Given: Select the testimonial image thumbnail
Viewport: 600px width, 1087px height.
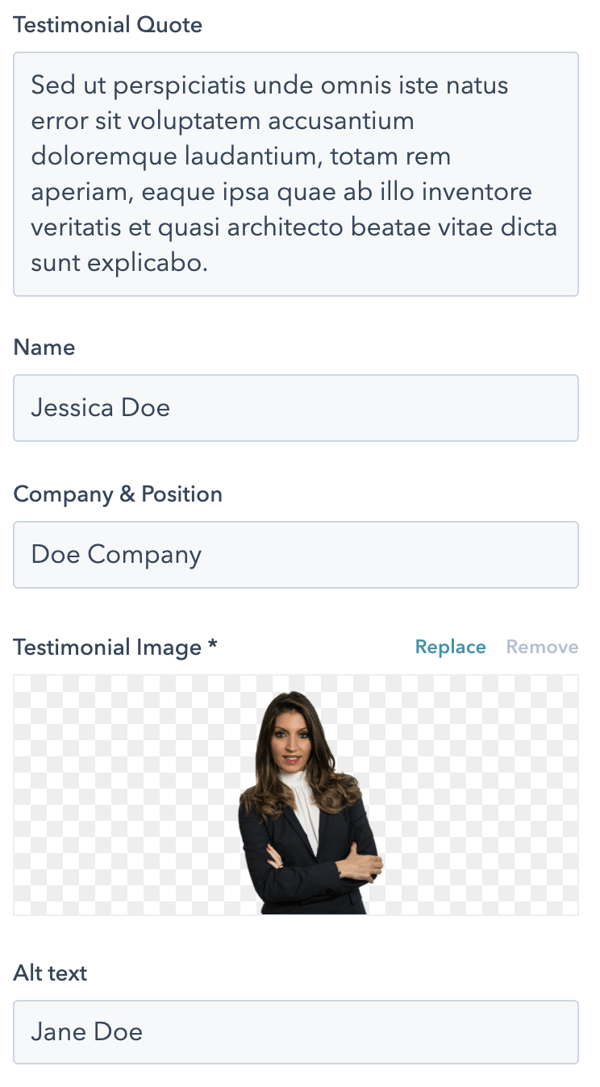Looking at the screenshot, I should click(x=296, y=795).
